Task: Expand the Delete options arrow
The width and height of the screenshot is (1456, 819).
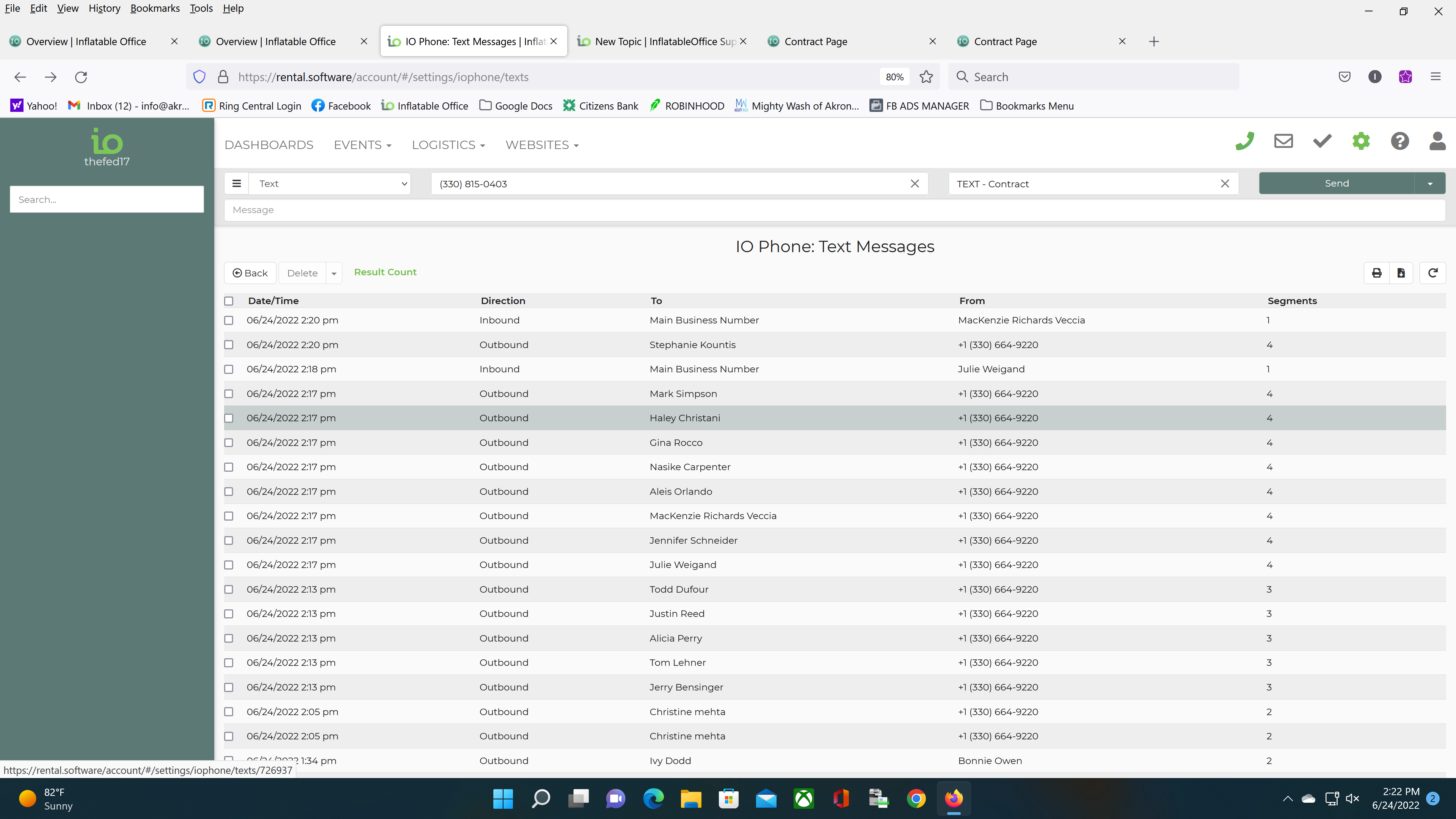Action: [x=334, y=273]
